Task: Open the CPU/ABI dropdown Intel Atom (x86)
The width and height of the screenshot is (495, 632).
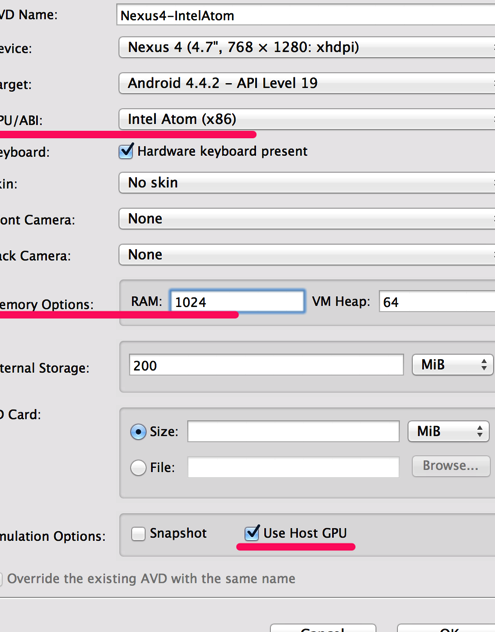Action: (307, 119)
